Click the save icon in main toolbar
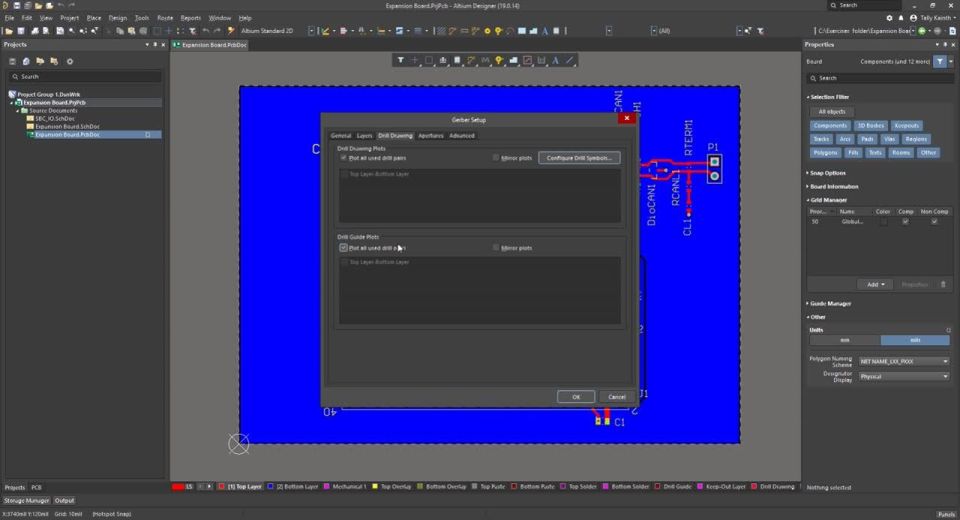 point(21,31)
